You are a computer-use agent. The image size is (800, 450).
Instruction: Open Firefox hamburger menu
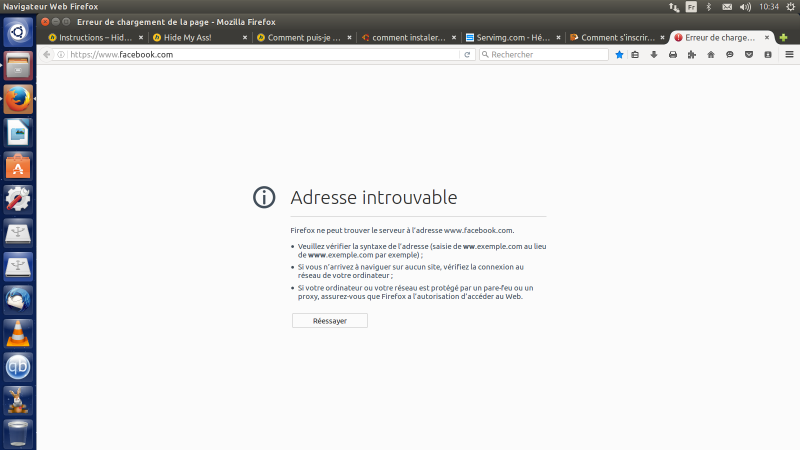pos(789,55)
